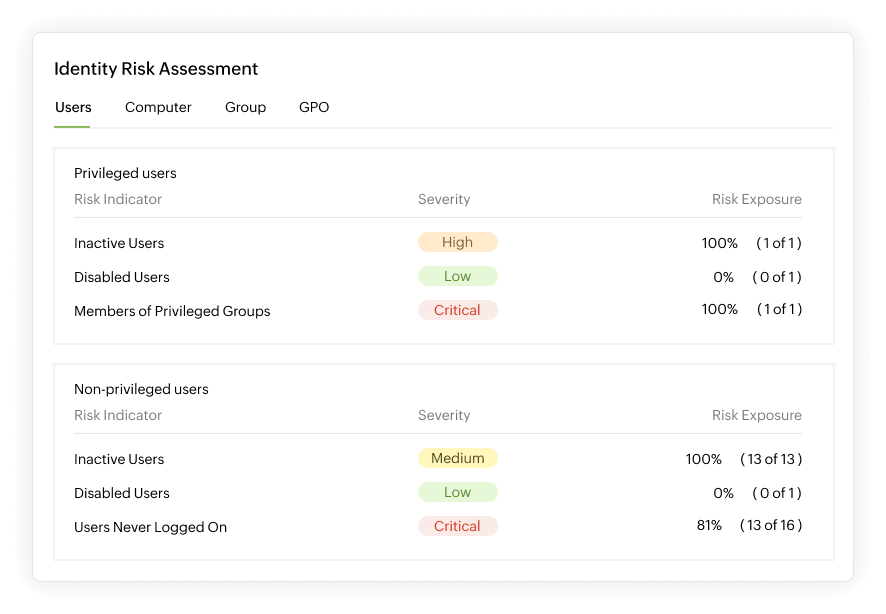Click the Identity Risk Assessment title
This screenshot has width=886, height=614.
(x=156, y=69)
